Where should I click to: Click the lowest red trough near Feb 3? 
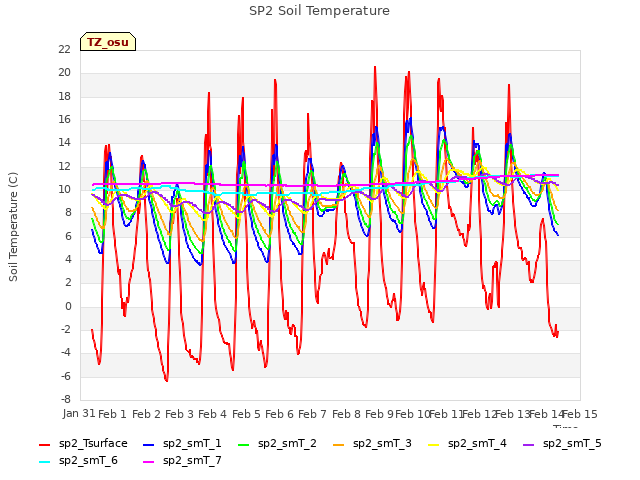click(x=167, y=380)
